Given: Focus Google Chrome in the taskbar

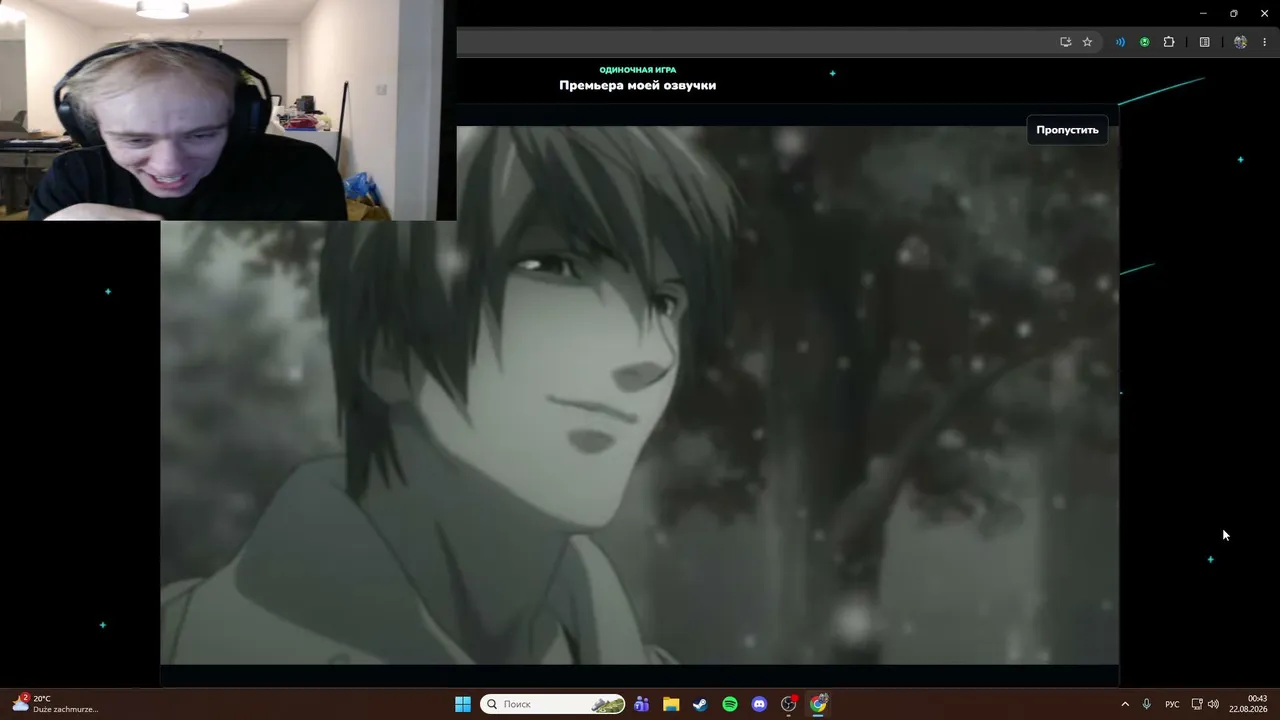Looking at the screenshot, I should [819, 704].
